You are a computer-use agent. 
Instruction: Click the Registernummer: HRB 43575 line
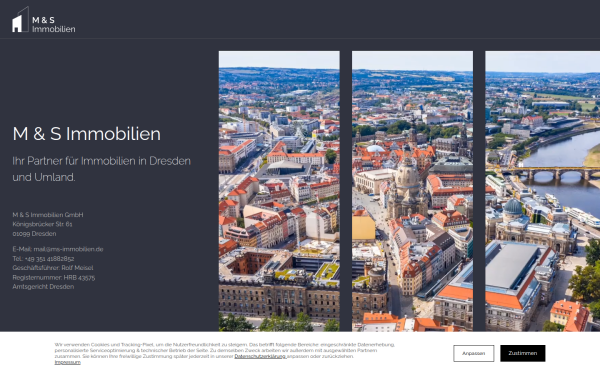coord(54,277)
